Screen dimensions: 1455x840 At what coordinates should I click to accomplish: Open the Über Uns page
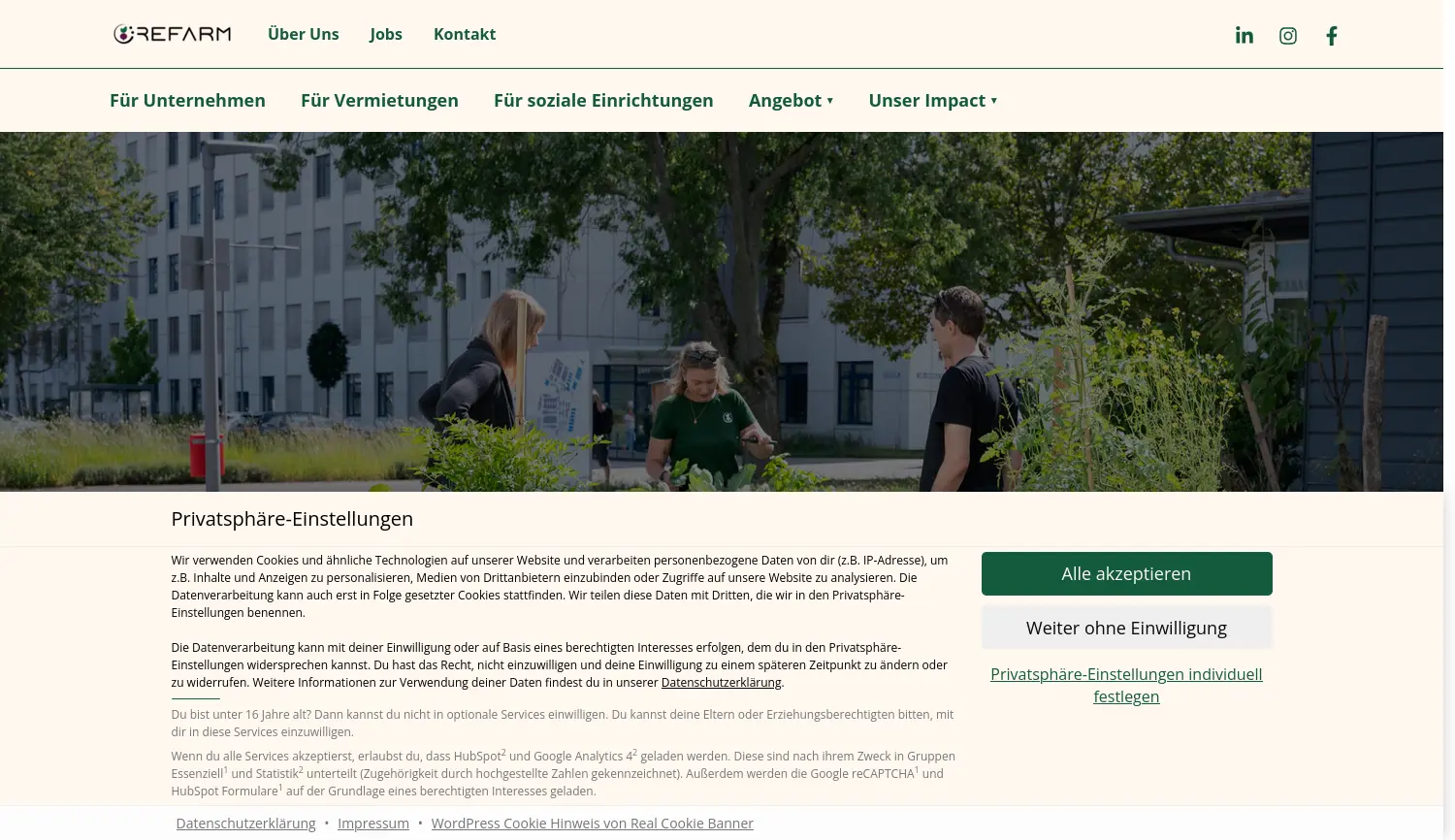pos(303,34)
